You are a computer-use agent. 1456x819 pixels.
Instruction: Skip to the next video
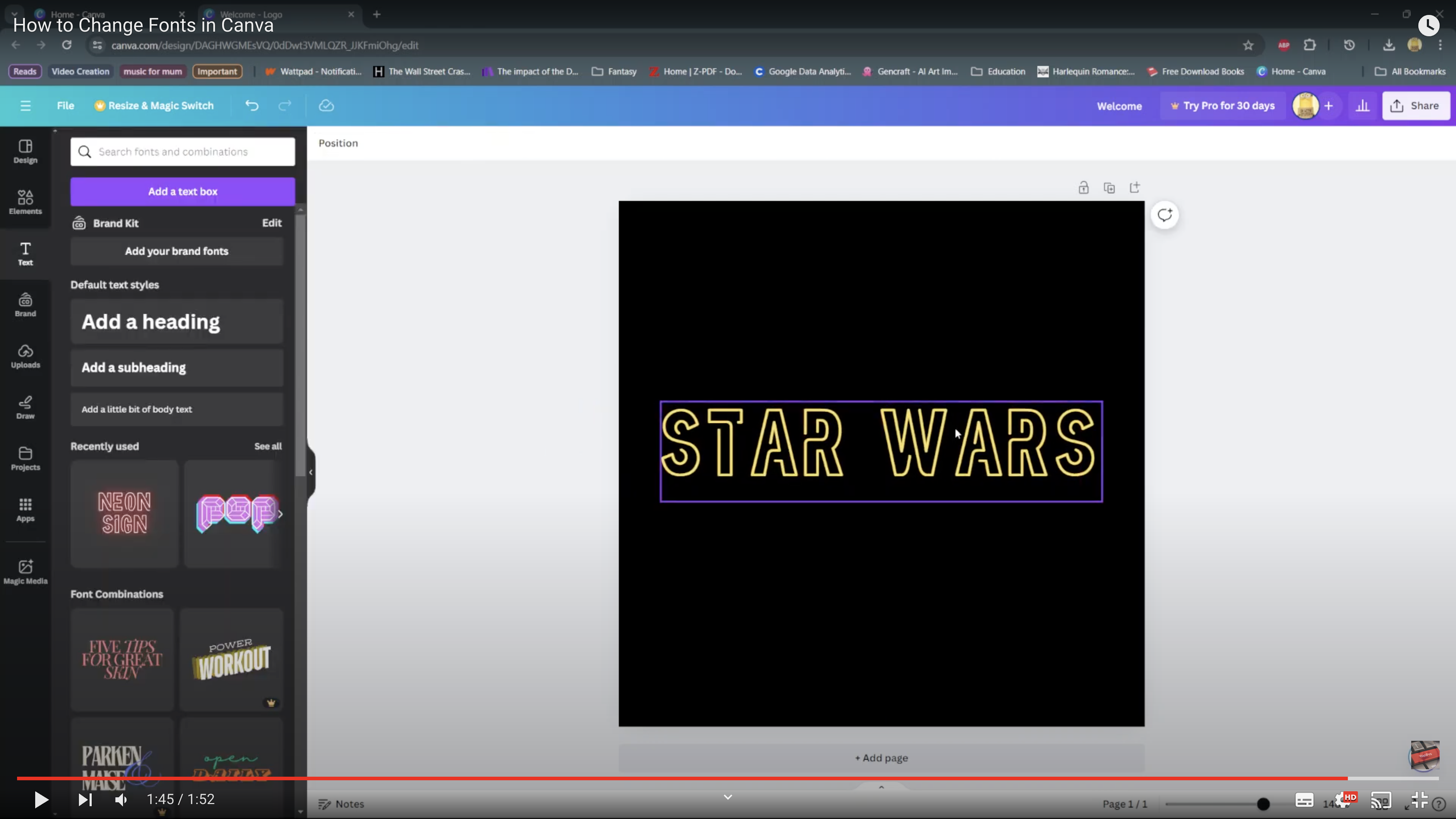[85, 799]
